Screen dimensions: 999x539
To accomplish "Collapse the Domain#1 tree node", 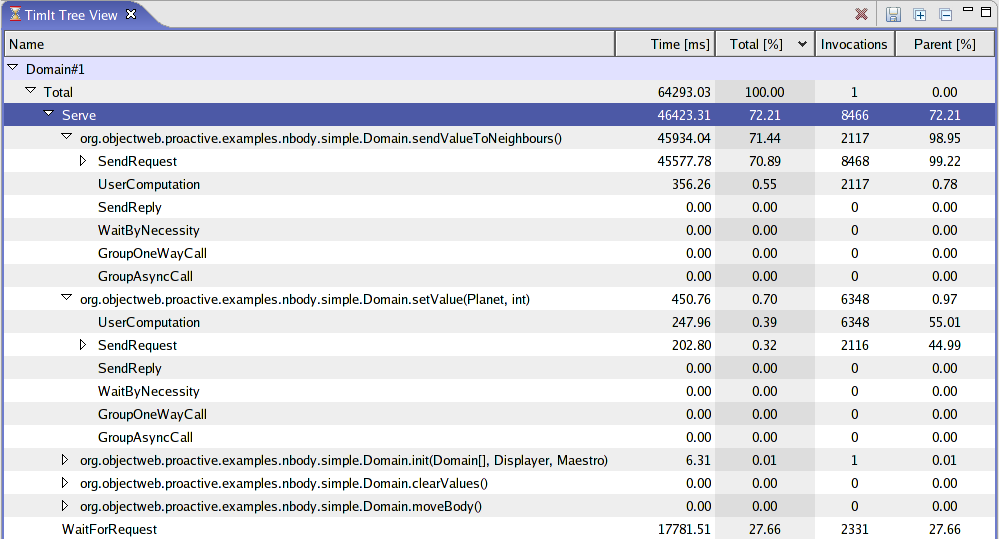I will 13,67.
